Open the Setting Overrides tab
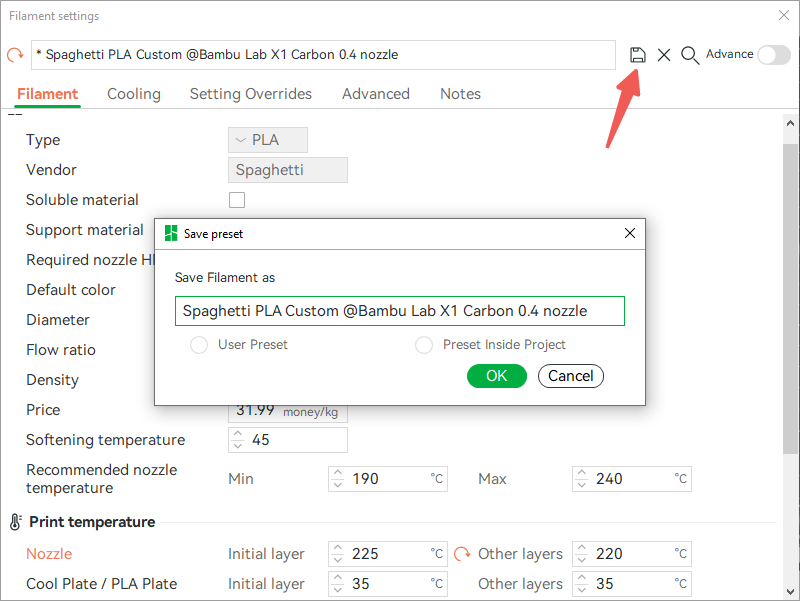The height and width of the screenshot is (601, 800). tap(251, 94)
